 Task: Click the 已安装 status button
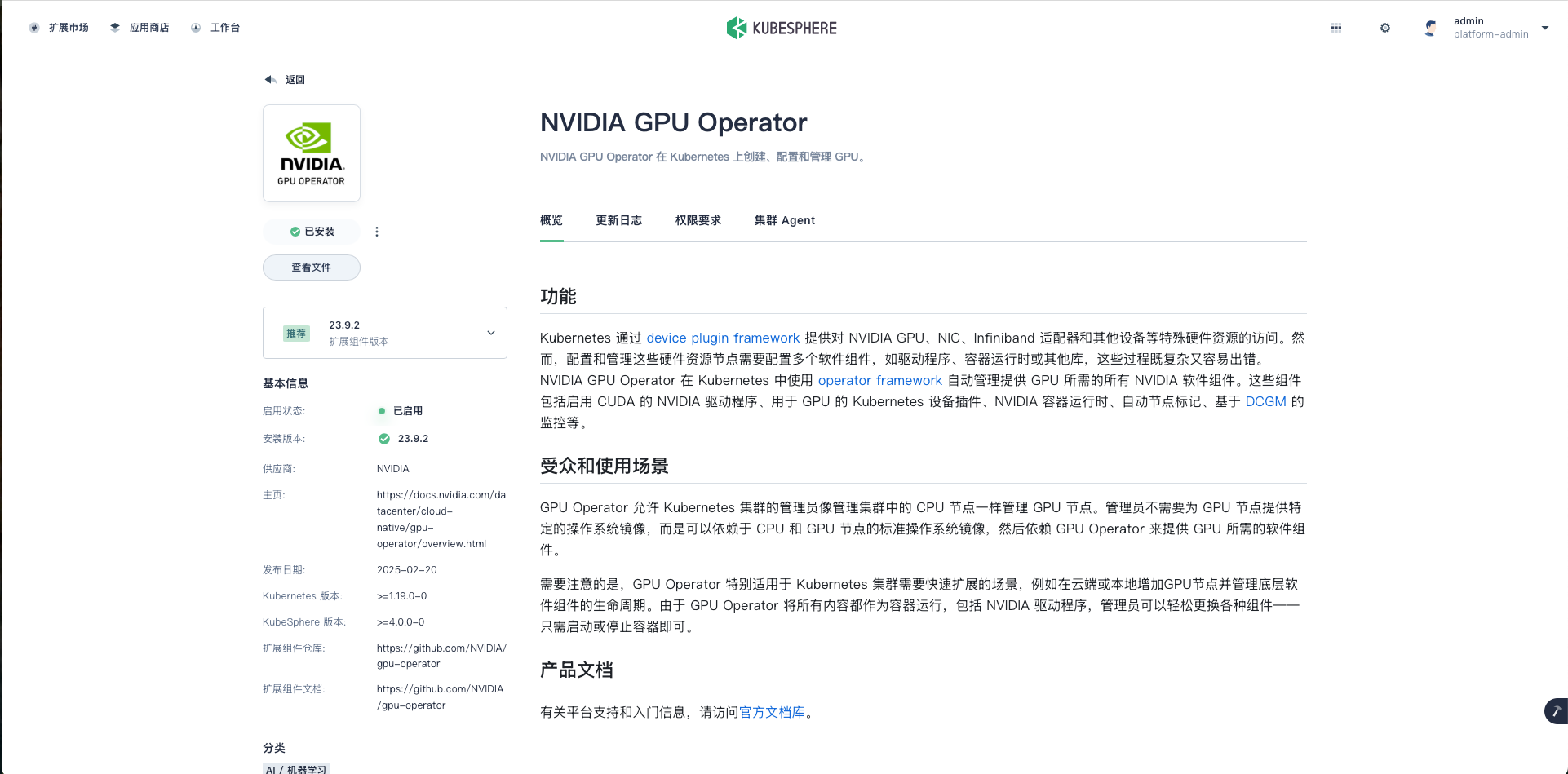(312, 232)
